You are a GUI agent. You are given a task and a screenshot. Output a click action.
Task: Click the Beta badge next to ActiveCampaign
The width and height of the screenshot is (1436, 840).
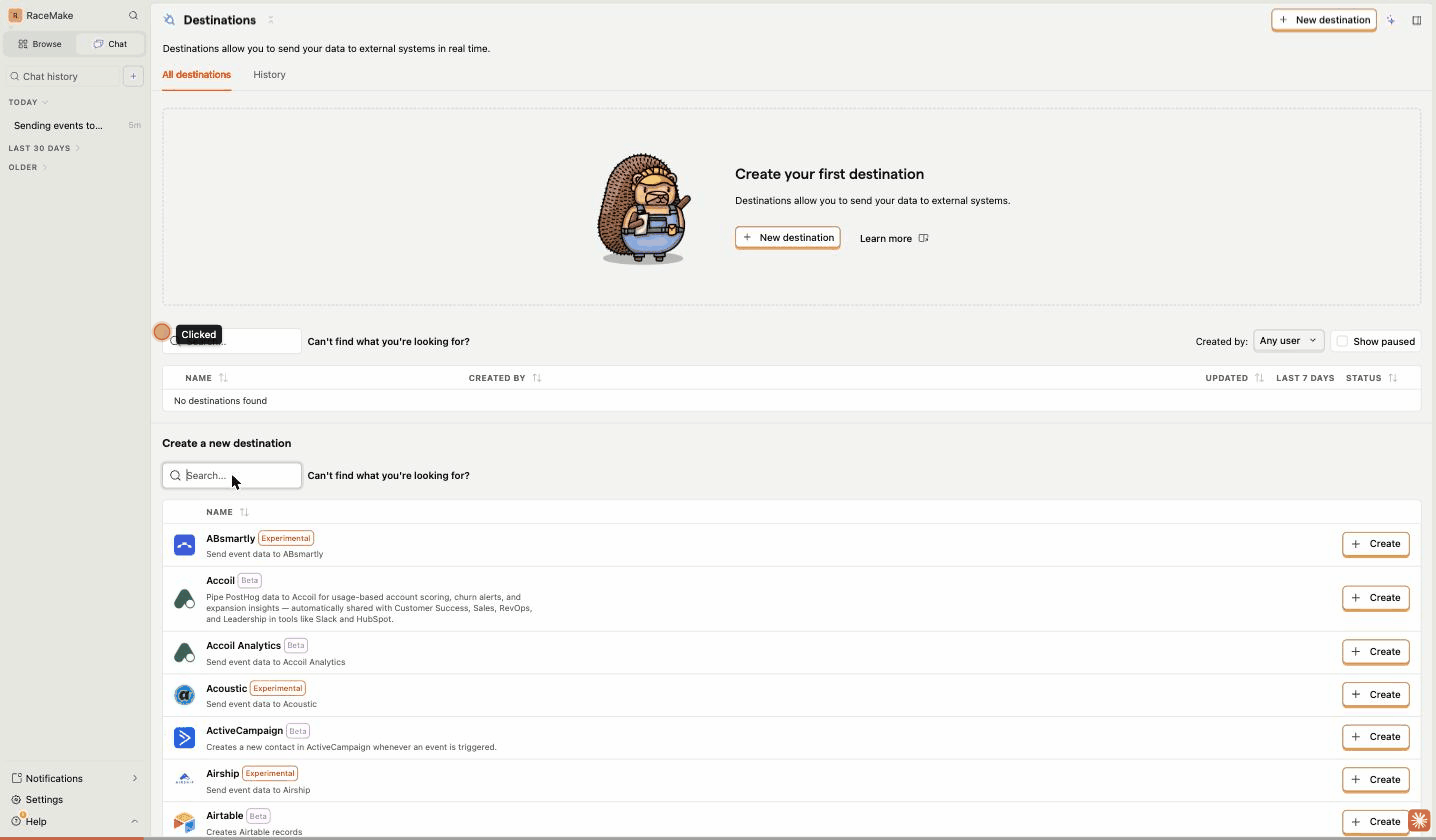(x=298, y=731)
